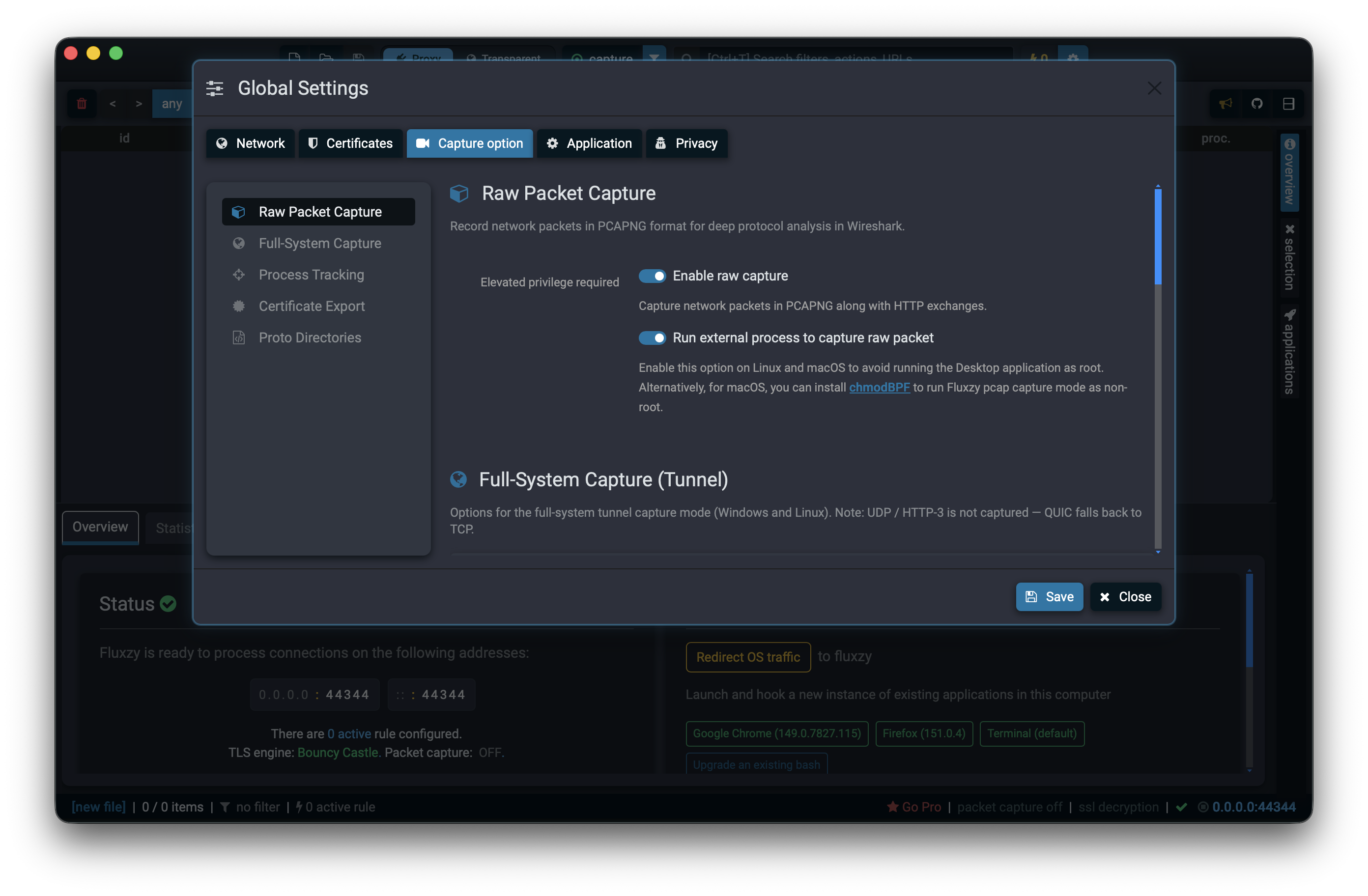Toggle Enable raw capture switch
This screenshot has width=1368, height=896.
tap(652, 276)
